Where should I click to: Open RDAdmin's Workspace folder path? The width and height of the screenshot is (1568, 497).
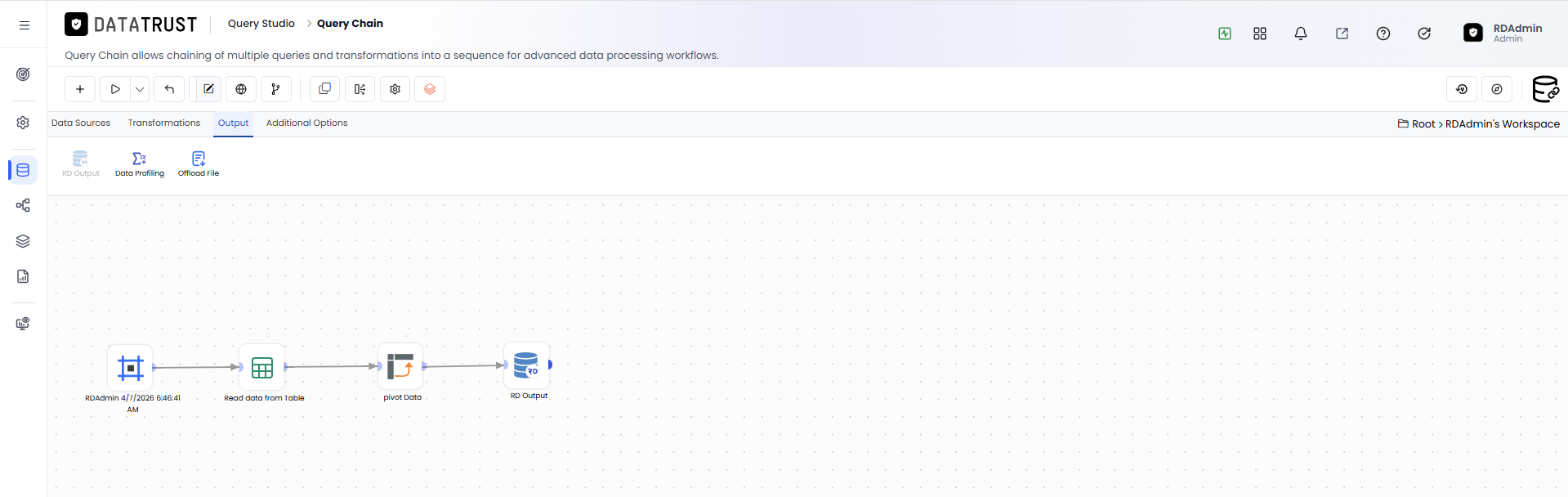[1503, 124]
